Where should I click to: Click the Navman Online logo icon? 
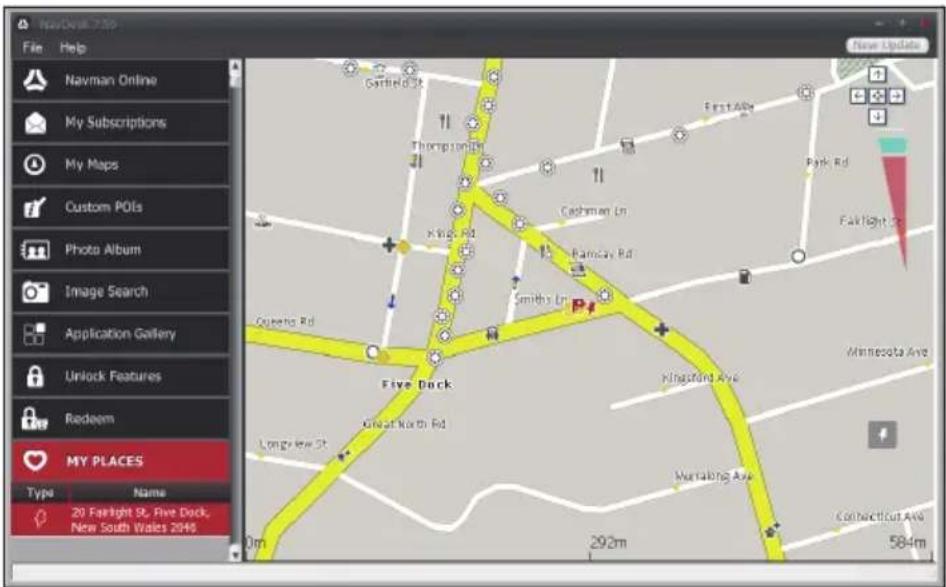click(35, 80)
